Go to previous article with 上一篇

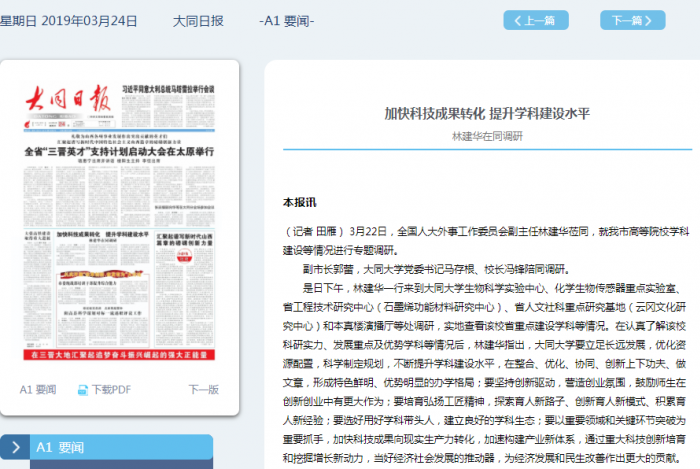pyautogui.click(x=535, y=20)
